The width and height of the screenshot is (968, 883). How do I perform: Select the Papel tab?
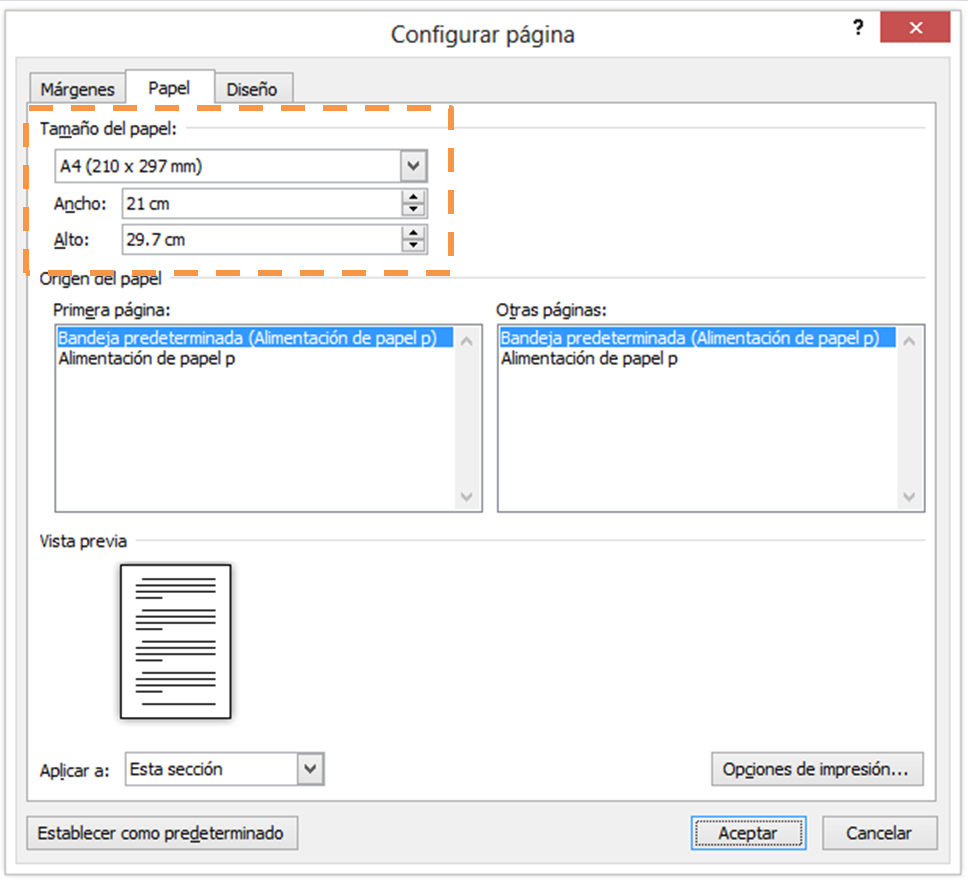click(x=170, y=87)
